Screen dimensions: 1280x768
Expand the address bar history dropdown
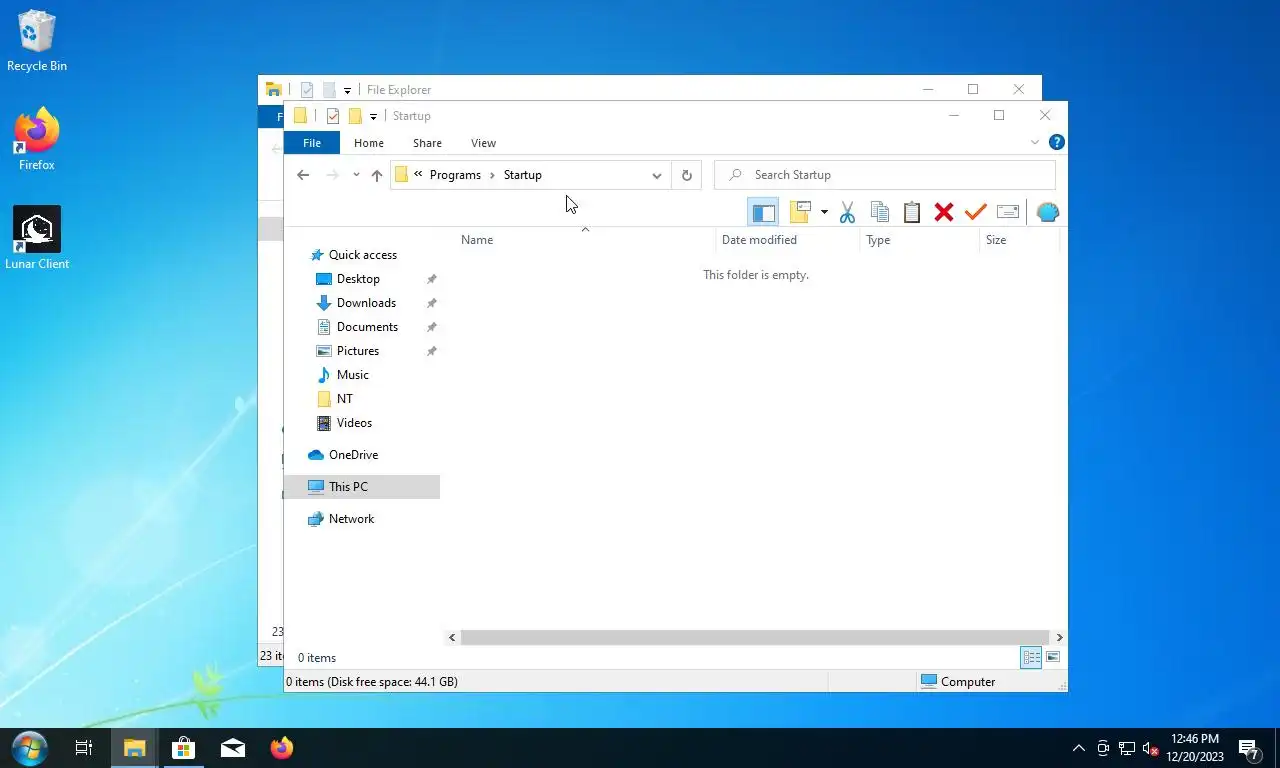coord(657,175)
